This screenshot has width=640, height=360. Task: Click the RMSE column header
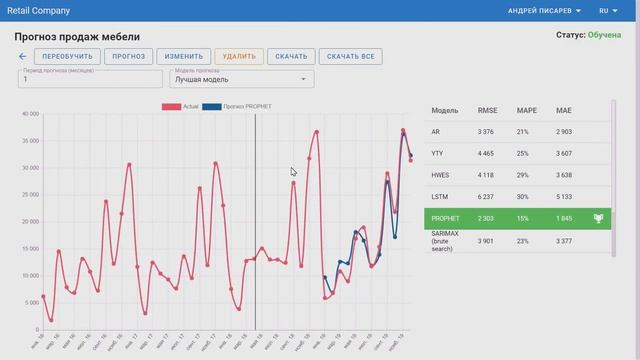coord(487,111)
